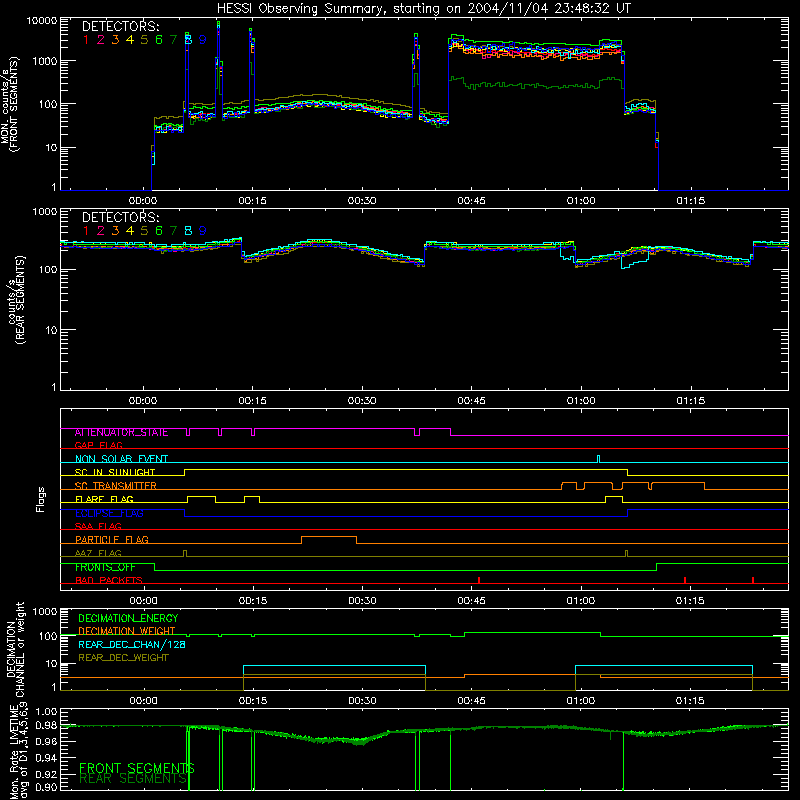Click the BAD_PACKETS flag label

click(109, 580)
